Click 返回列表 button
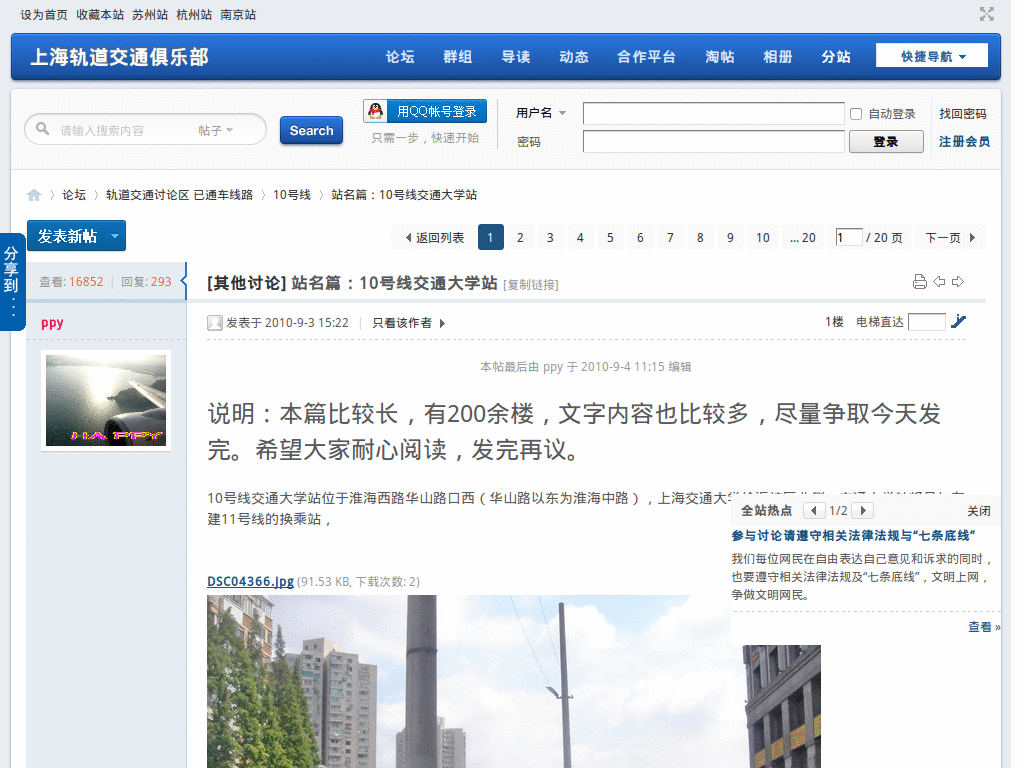Viewport: 1024px width, 768px height. pyautogui.click(x=434, y=238)
